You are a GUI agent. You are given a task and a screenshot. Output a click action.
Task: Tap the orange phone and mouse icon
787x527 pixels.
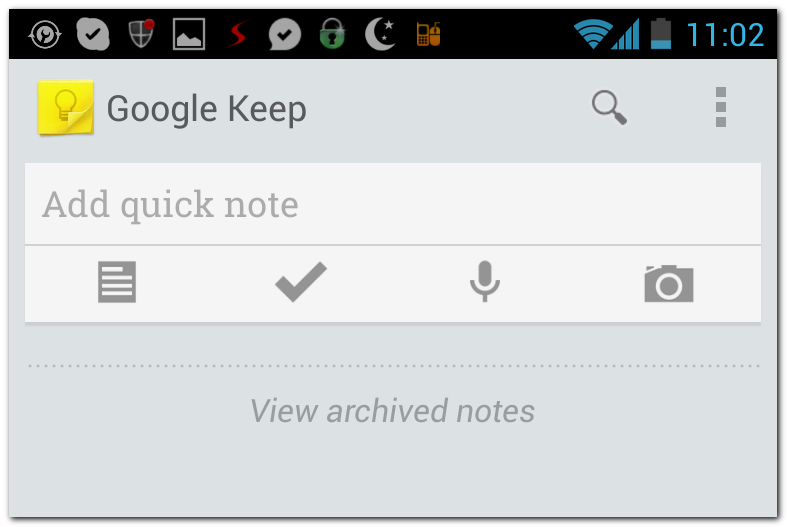(x=428, y=34)
